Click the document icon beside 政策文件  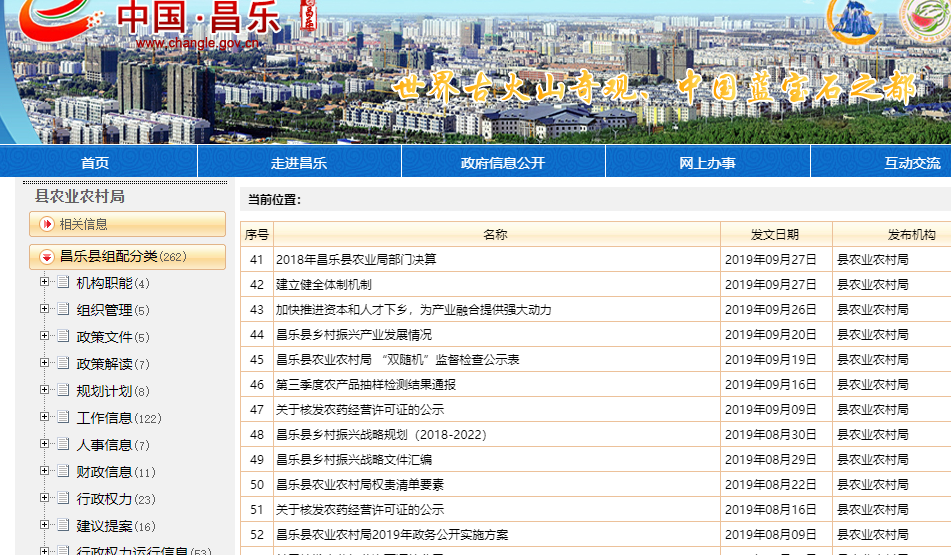[x=64, y=337]
